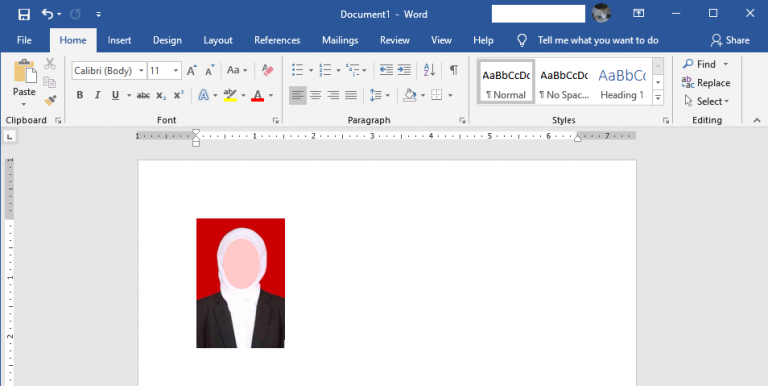Click the Grow Font size icon
This screenshot has height=386, width=768.
point(192,71)
